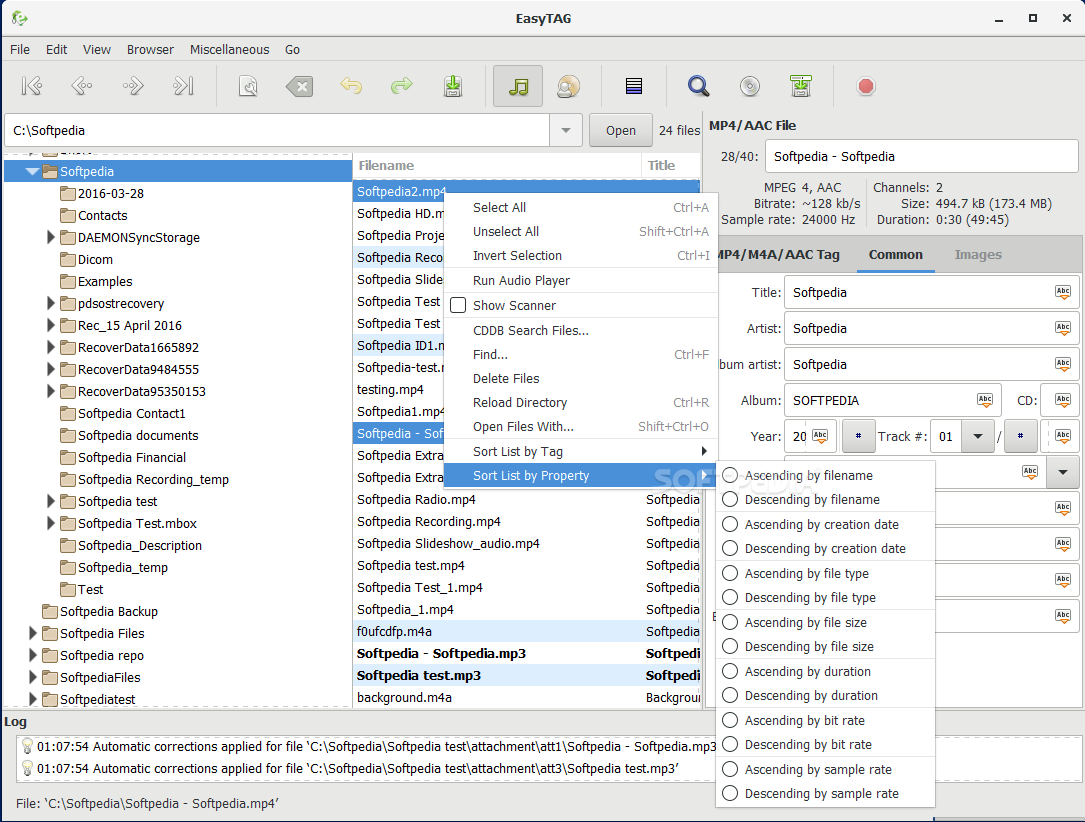Click the total tracks button after slash

pos(1020,436)
